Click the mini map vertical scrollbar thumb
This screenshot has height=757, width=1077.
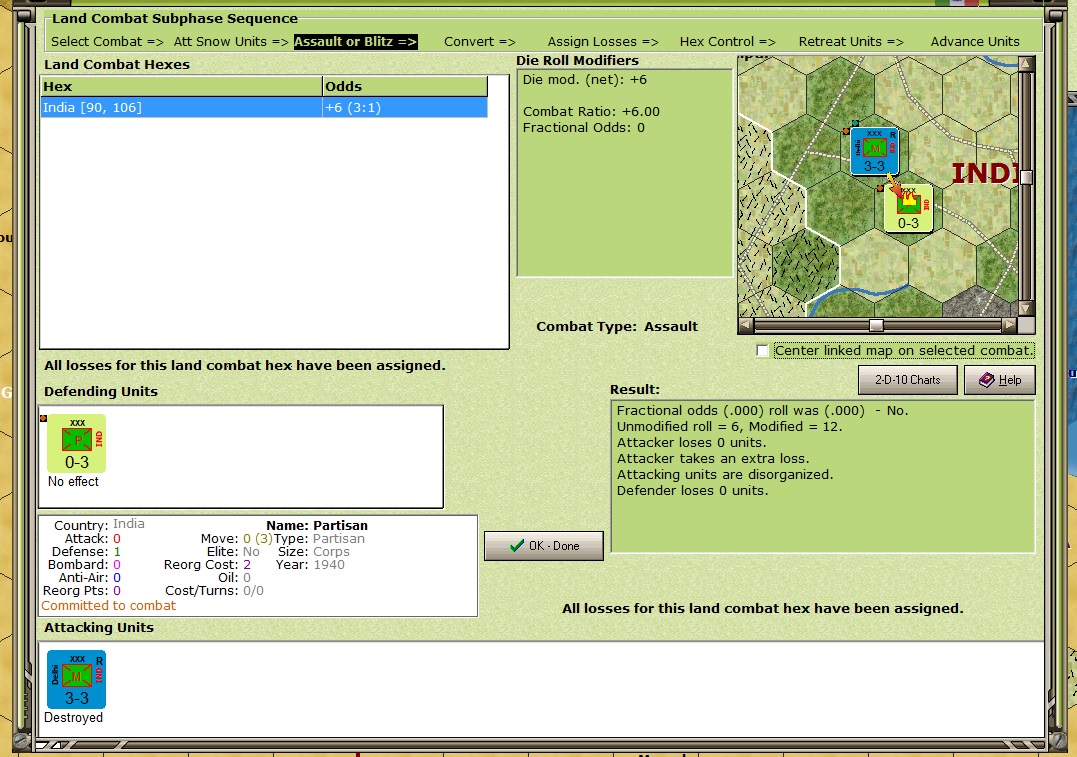pyautogui.click(x=1026, y=177)
